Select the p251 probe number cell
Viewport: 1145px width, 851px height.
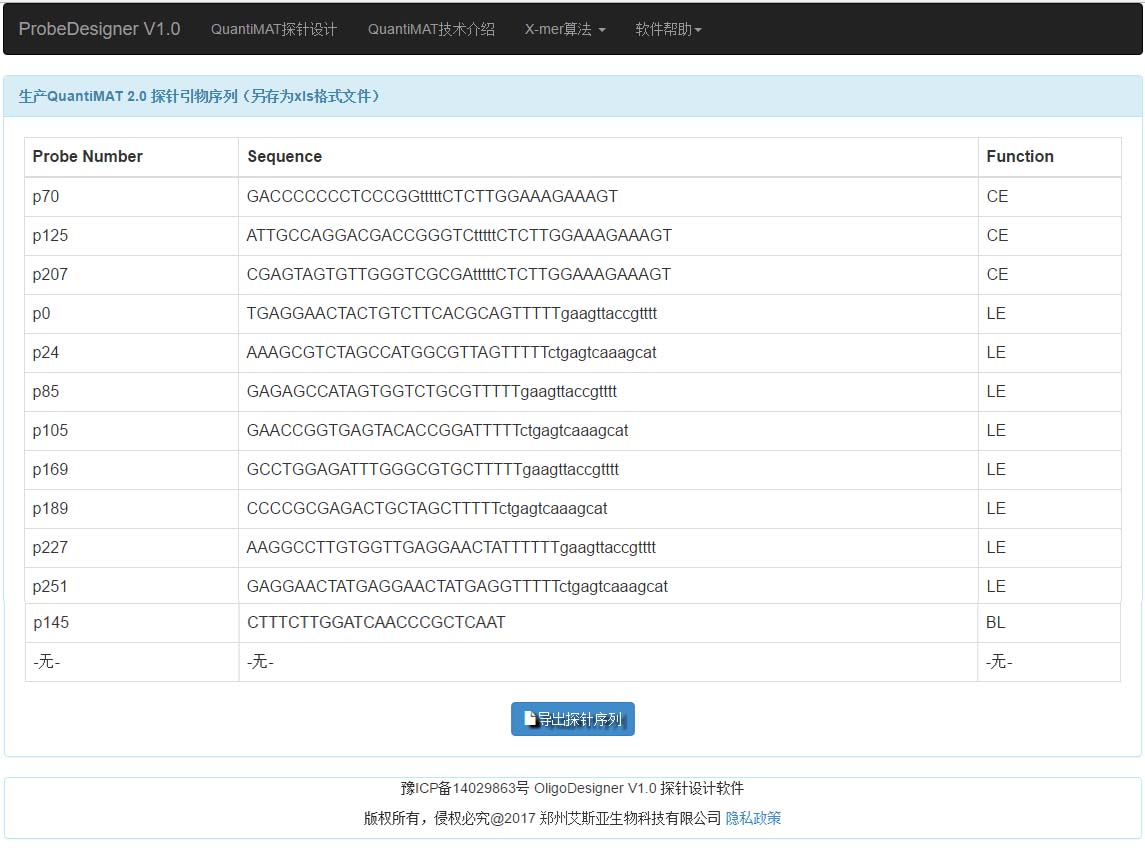point(131,587)
